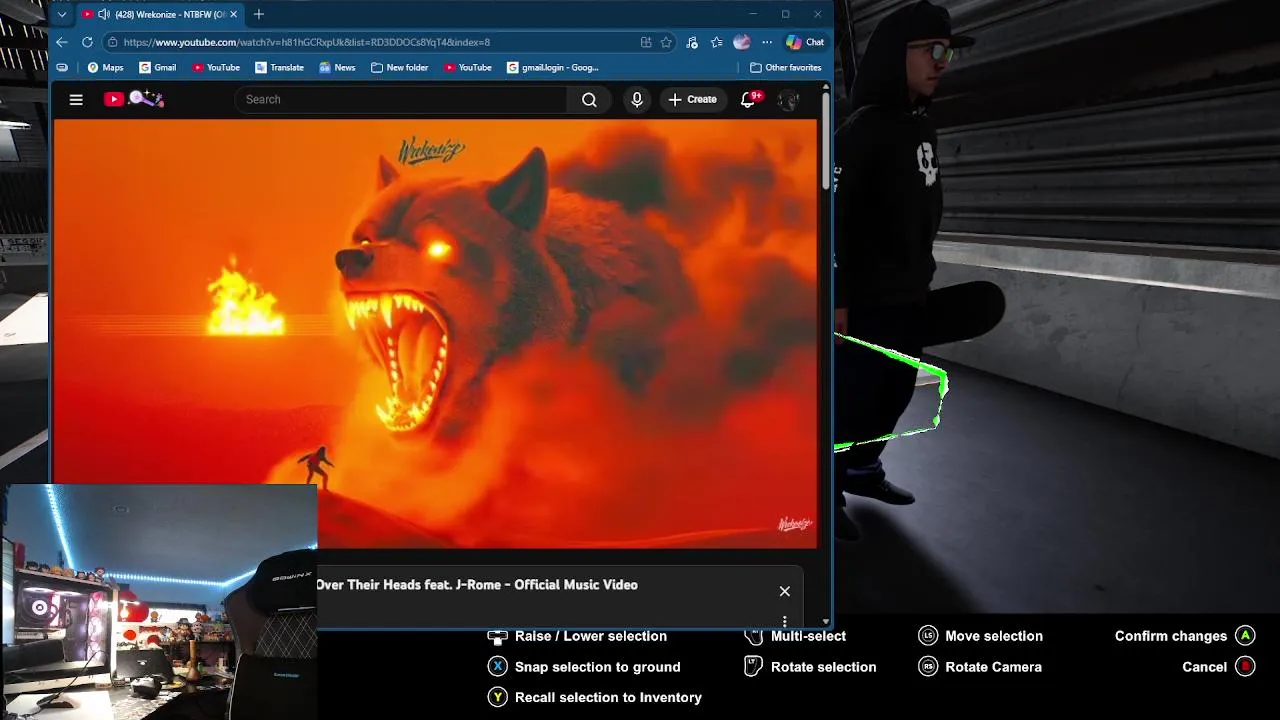1280x720 pixels.
Task: Click the Wrekonize watermark in video corner
Action: click(795, 524)
